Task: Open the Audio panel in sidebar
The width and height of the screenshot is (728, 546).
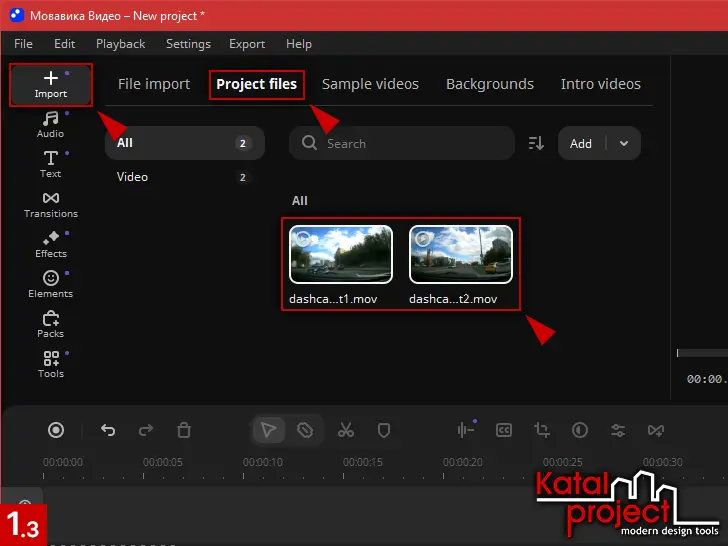Action: 50,124
